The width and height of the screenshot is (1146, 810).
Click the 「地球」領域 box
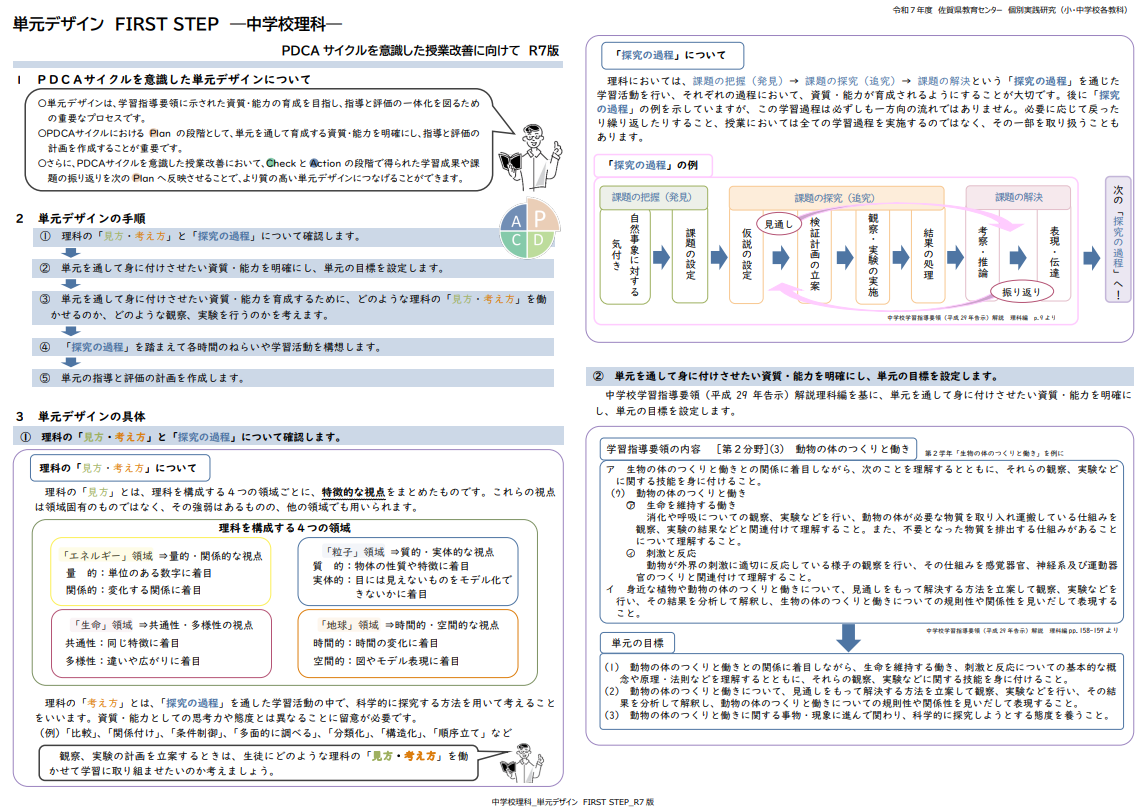tap(407, 642)
